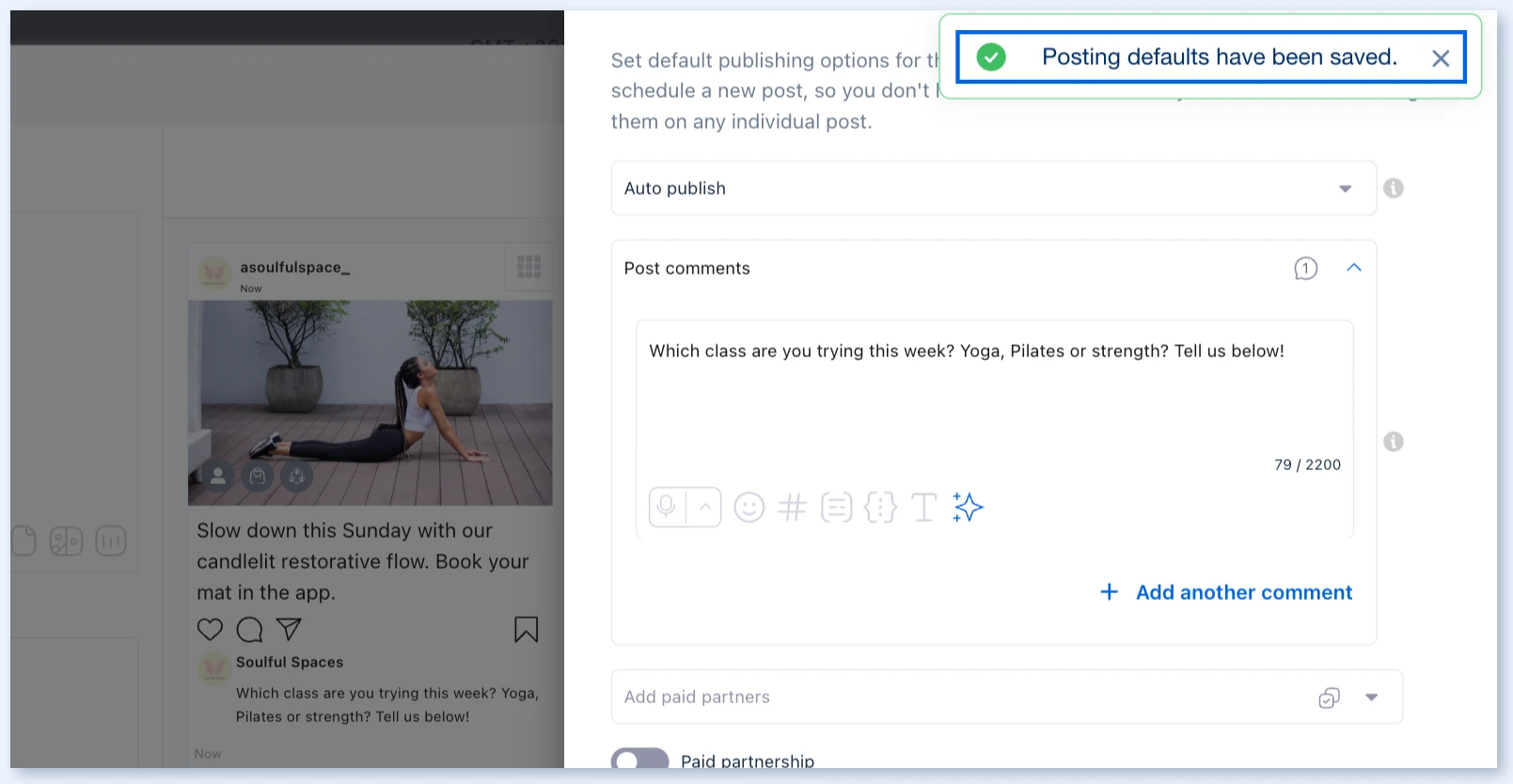The width and height of the screenshot is (1513, 784).
Task: Click the grid view icon in preview
Action: tap(529, 267)
